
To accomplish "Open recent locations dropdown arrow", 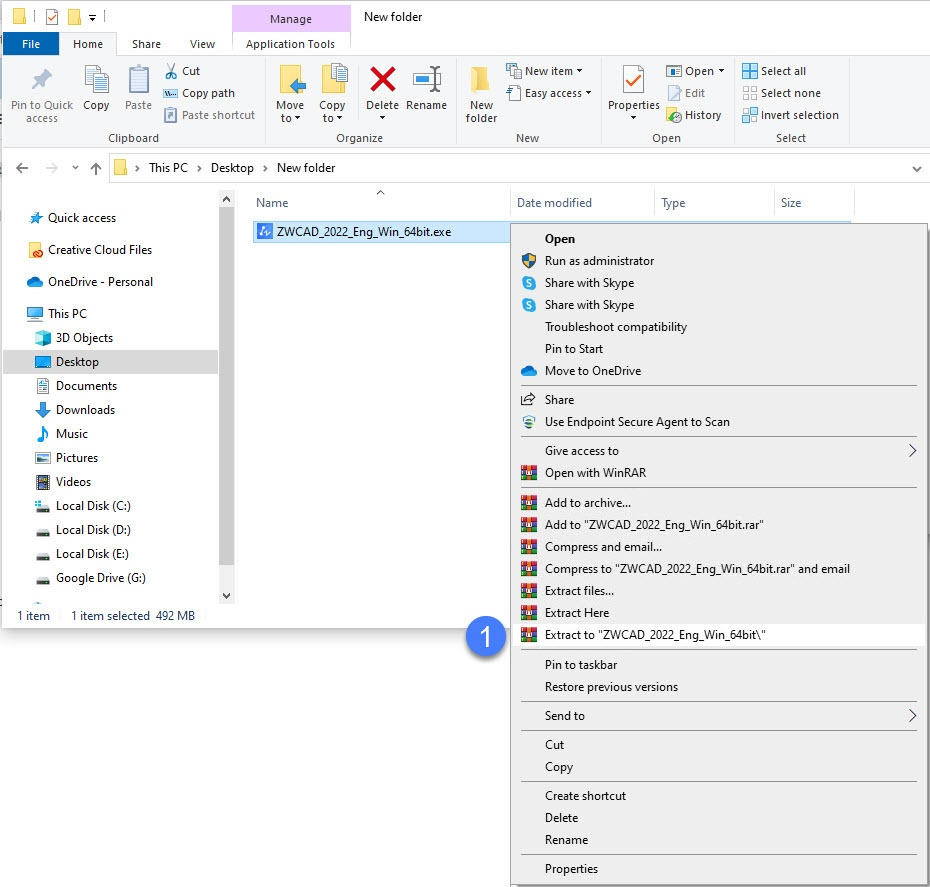I will click(75, 168).
